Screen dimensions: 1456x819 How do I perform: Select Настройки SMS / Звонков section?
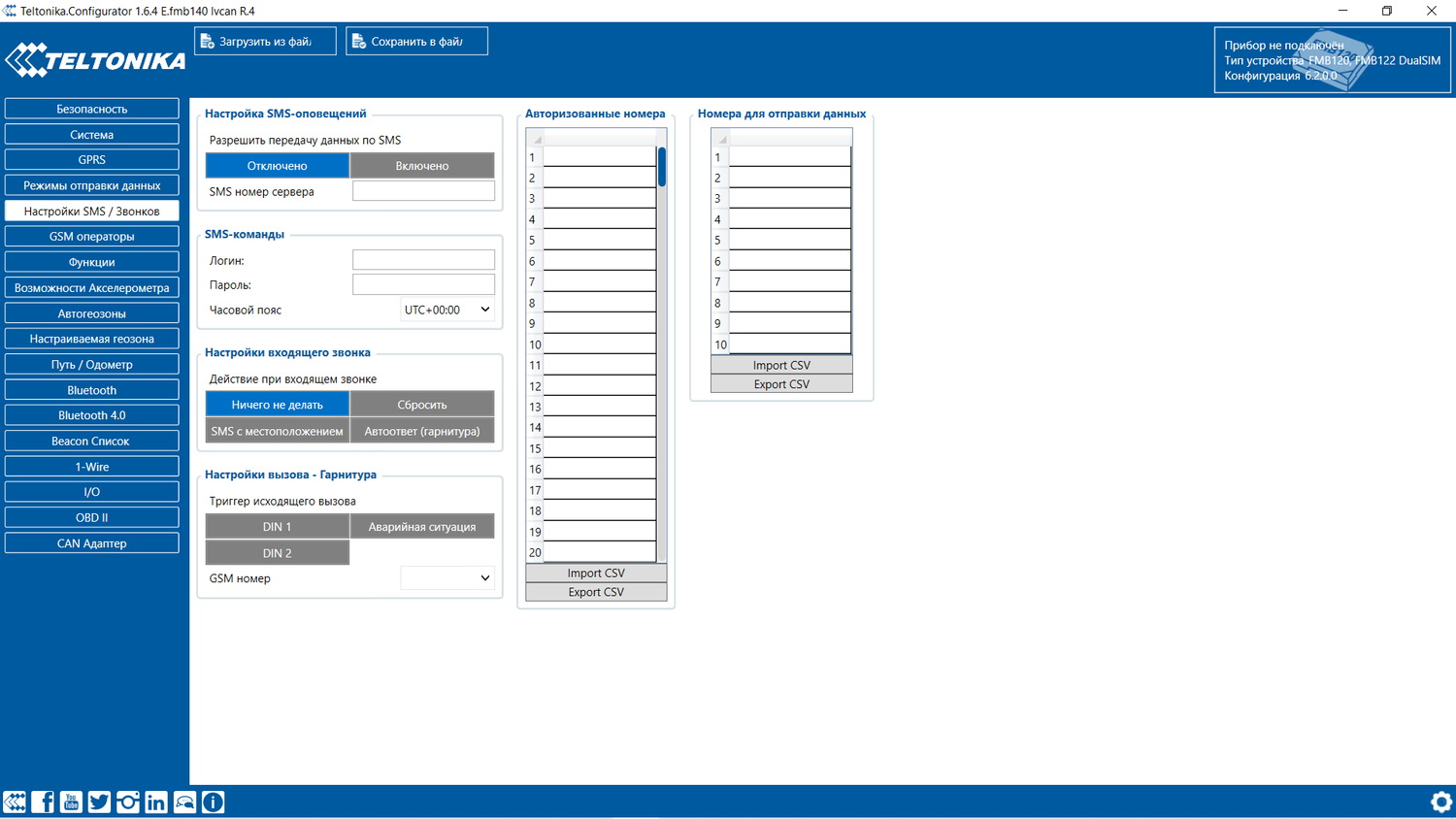(x=91, y=211)
